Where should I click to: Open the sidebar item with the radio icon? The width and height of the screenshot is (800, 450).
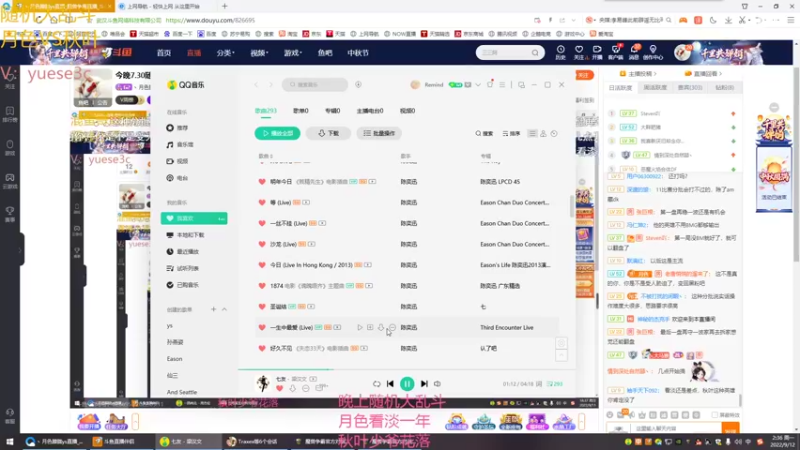click(177, 178)
